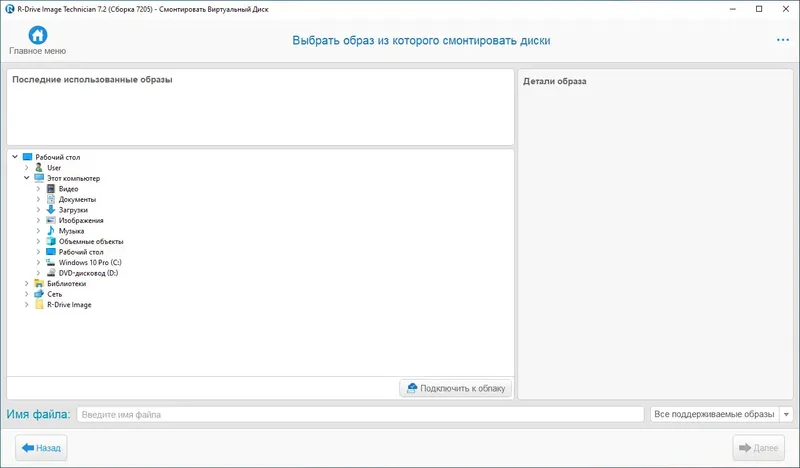Expand the R-Drive Image node

[27, 305]
